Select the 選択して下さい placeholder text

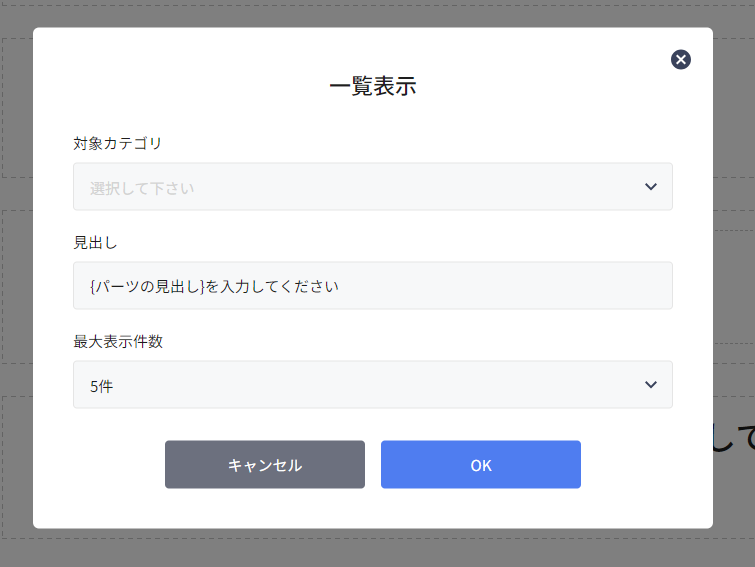[142, 188]
